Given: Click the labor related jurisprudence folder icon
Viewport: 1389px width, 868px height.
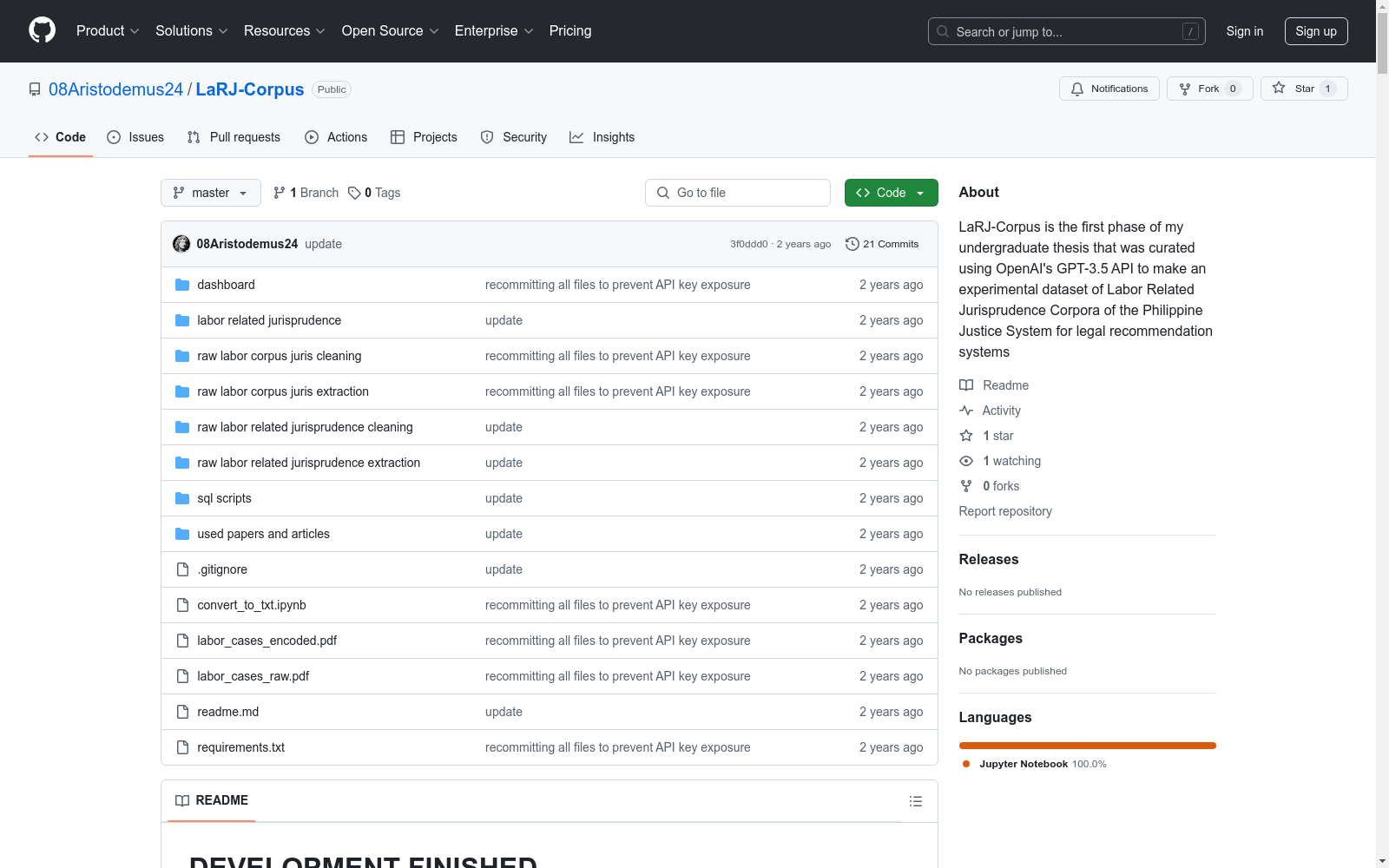Looking at the screenshot, I should click(x=182, y=320).
